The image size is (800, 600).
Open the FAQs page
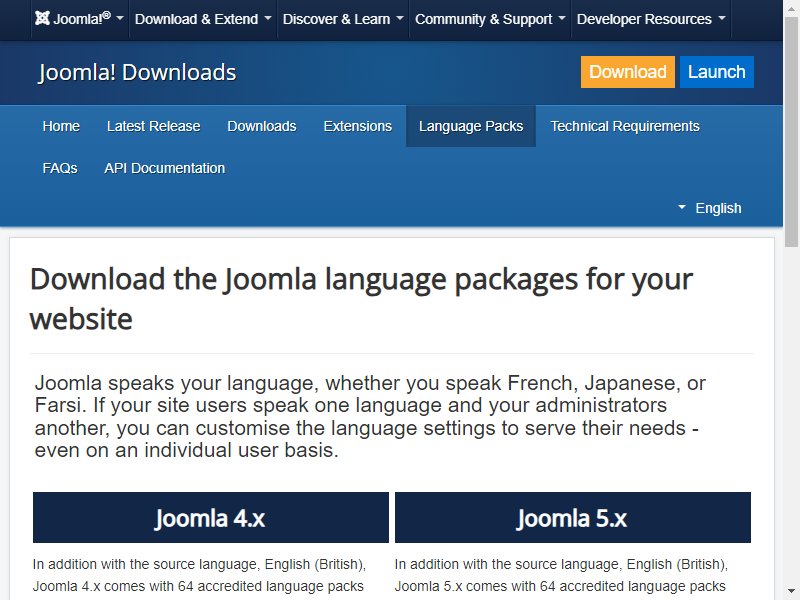(60, 168)
